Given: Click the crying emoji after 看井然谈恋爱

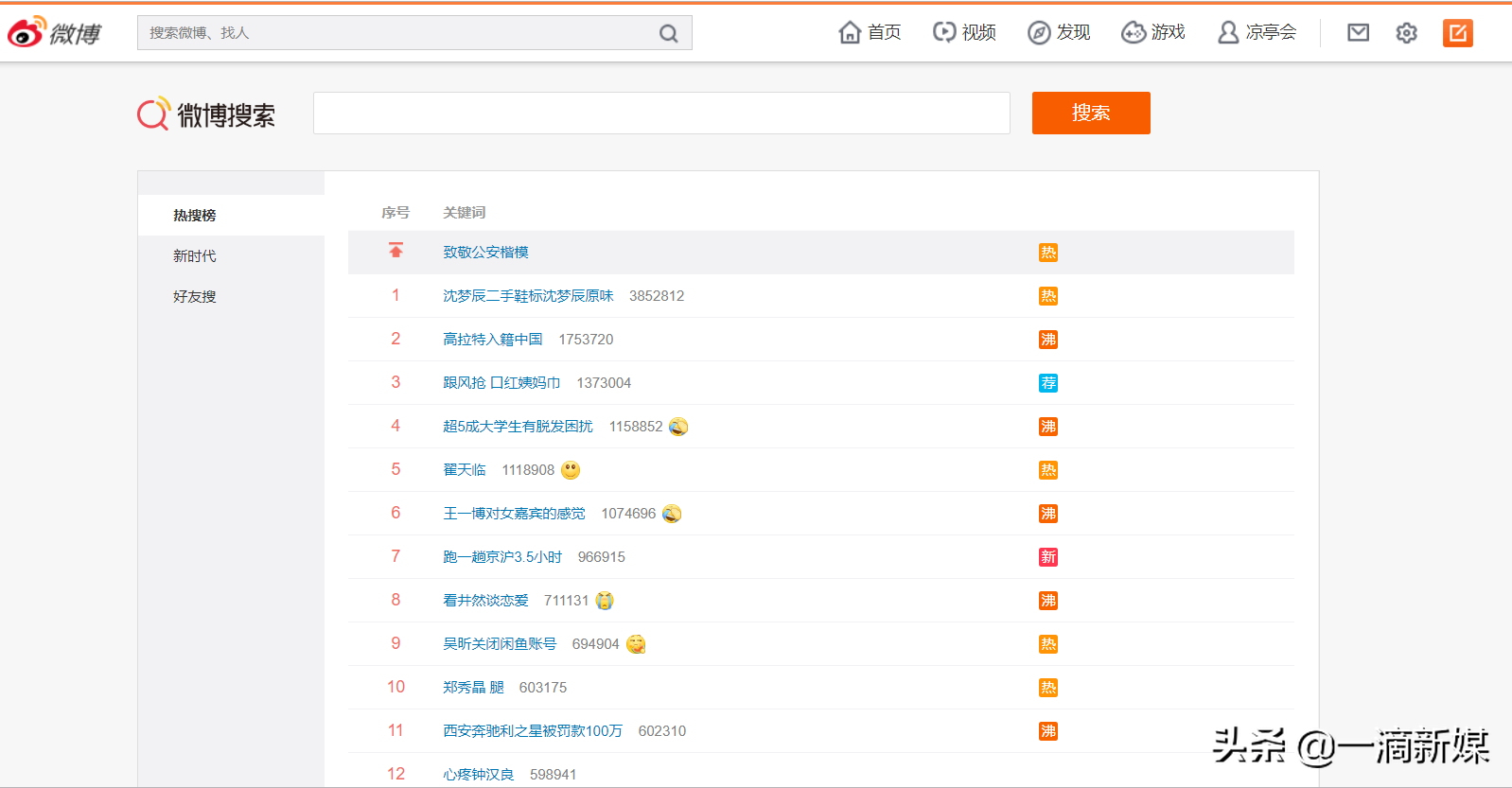Looking at the screenshot, I should 605,601.
